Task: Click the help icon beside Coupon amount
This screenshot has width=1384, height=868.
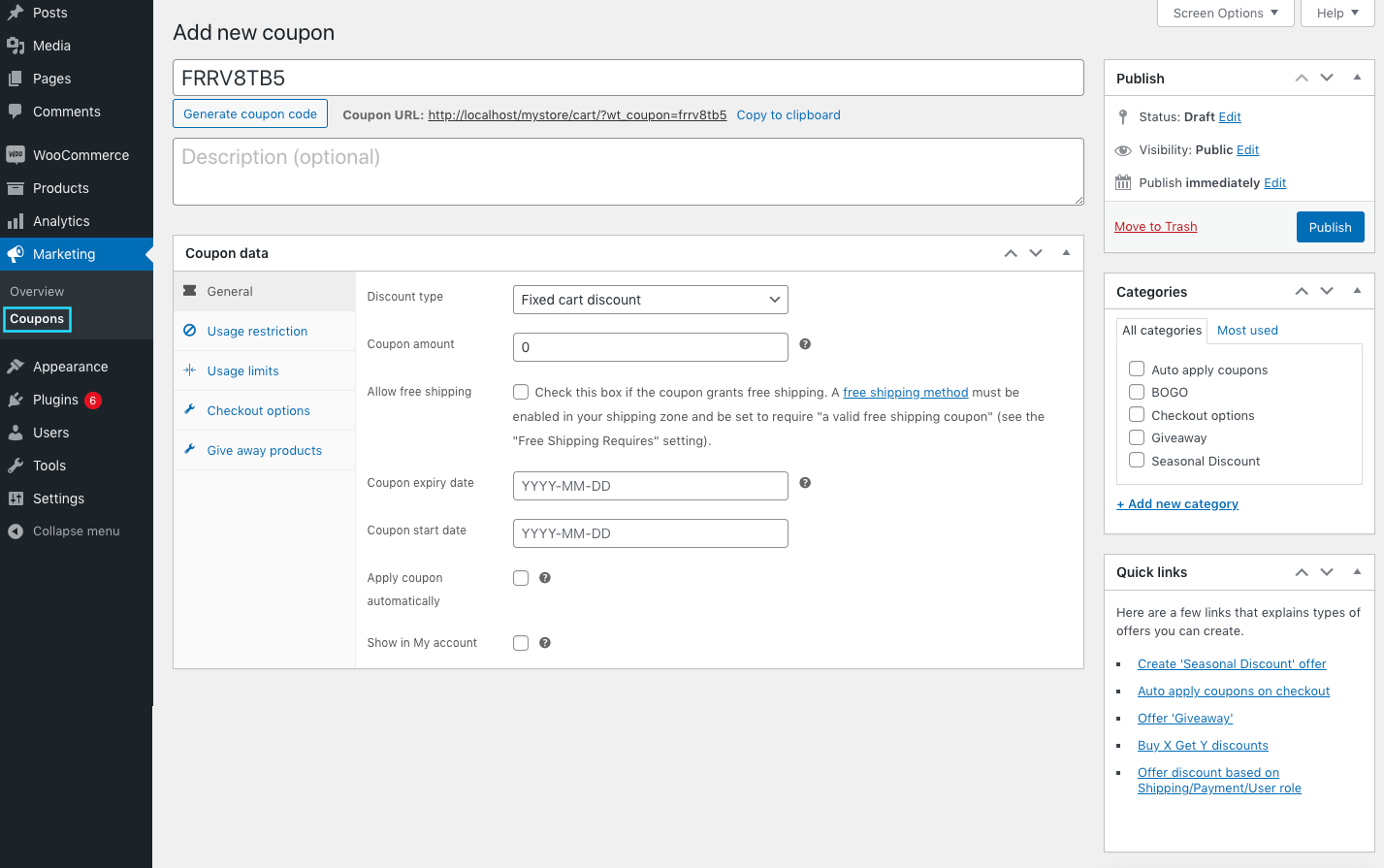Action: pyautogui.click(x=805, y=344)
